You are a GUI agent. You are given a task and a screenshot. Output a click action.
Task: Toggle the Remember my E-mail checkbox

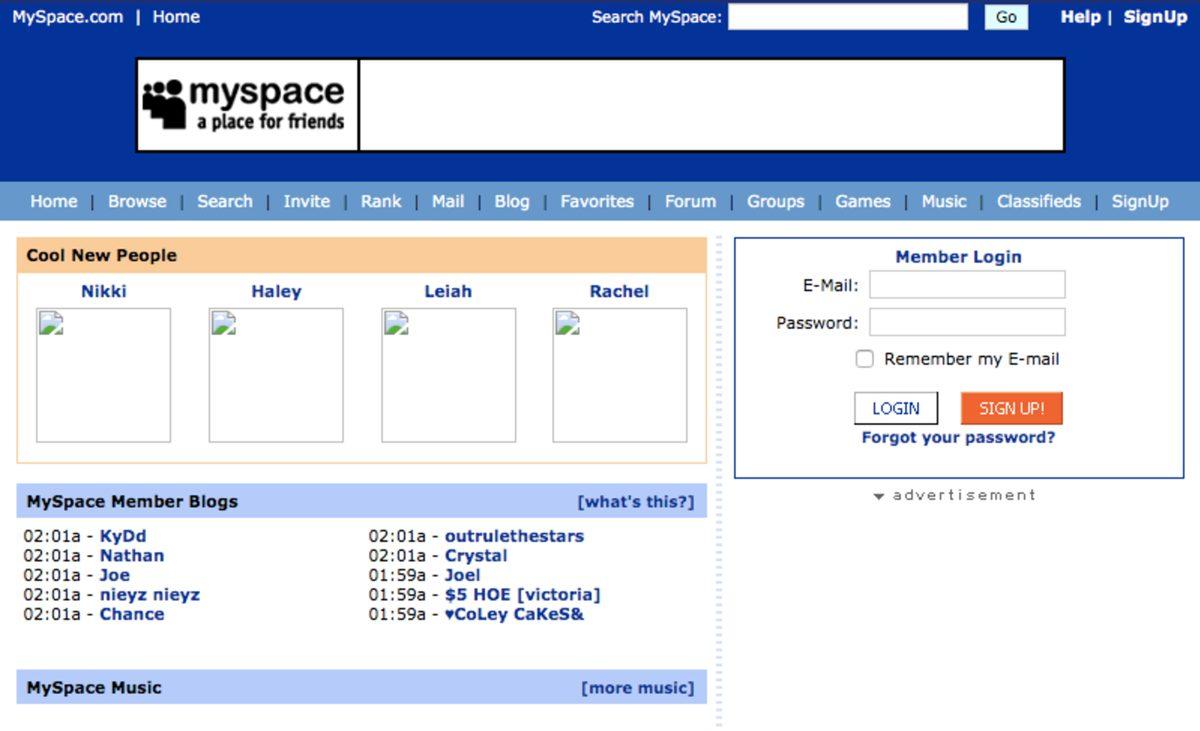[865, 359]
